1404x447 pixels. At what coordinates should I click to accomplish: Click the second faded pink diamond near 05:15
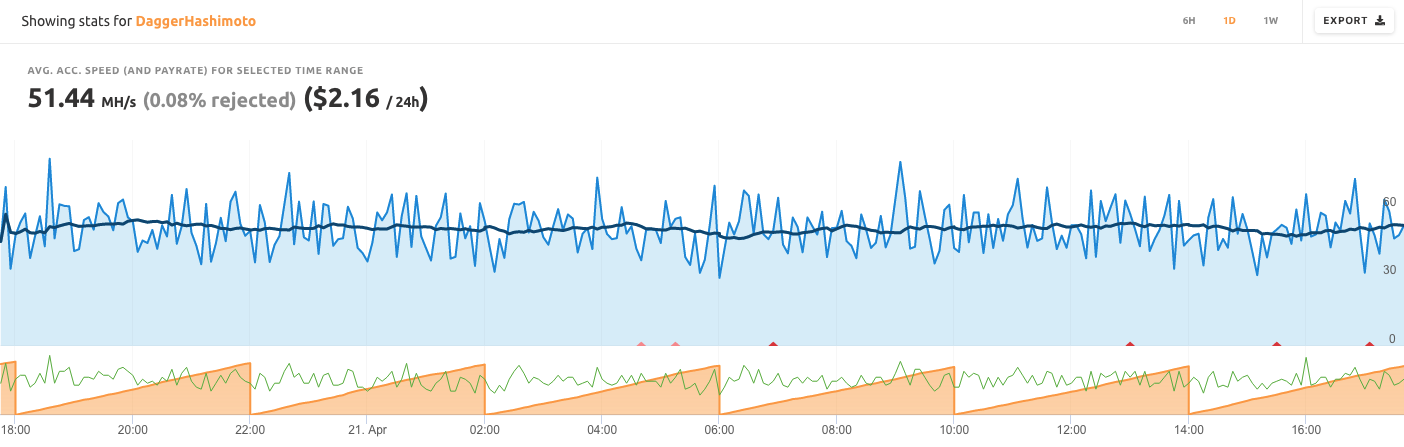tap(675, 345)
